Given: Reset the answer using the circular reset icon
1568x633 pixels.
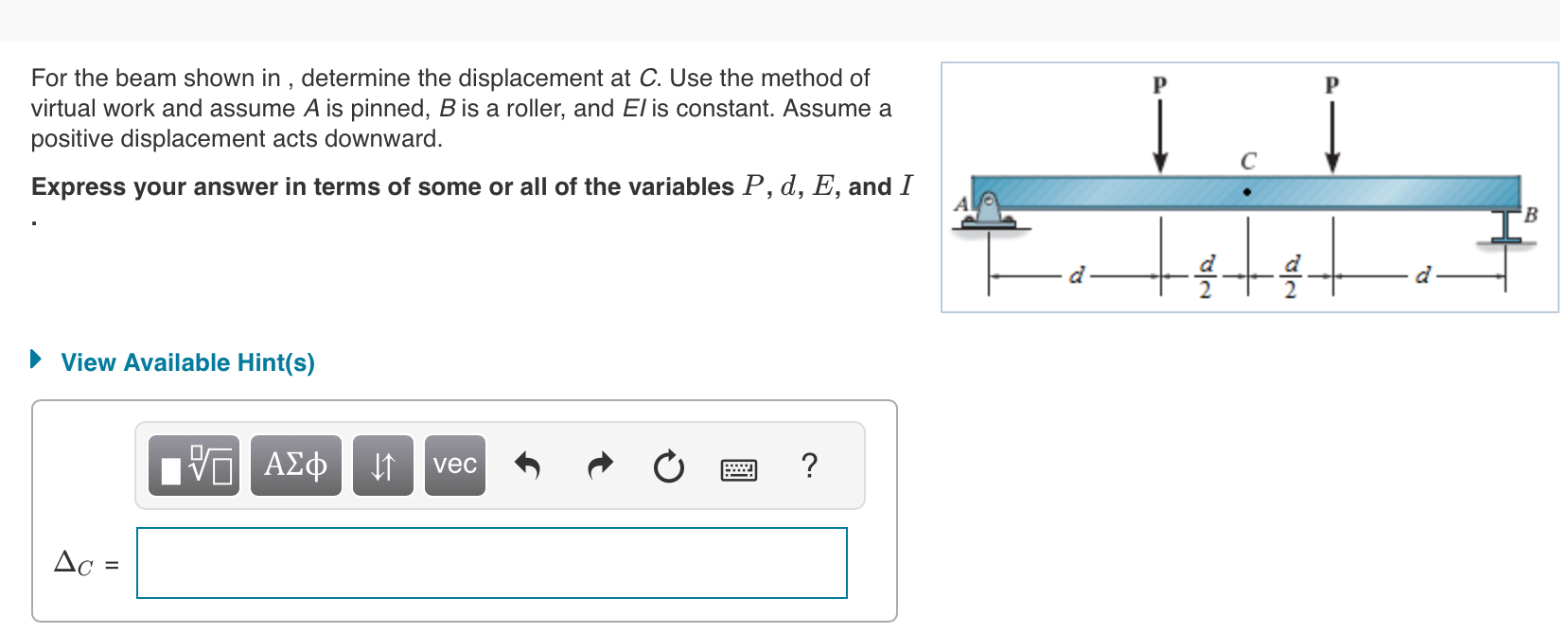Looking at the screenshot, I should [x=667, y=465].
